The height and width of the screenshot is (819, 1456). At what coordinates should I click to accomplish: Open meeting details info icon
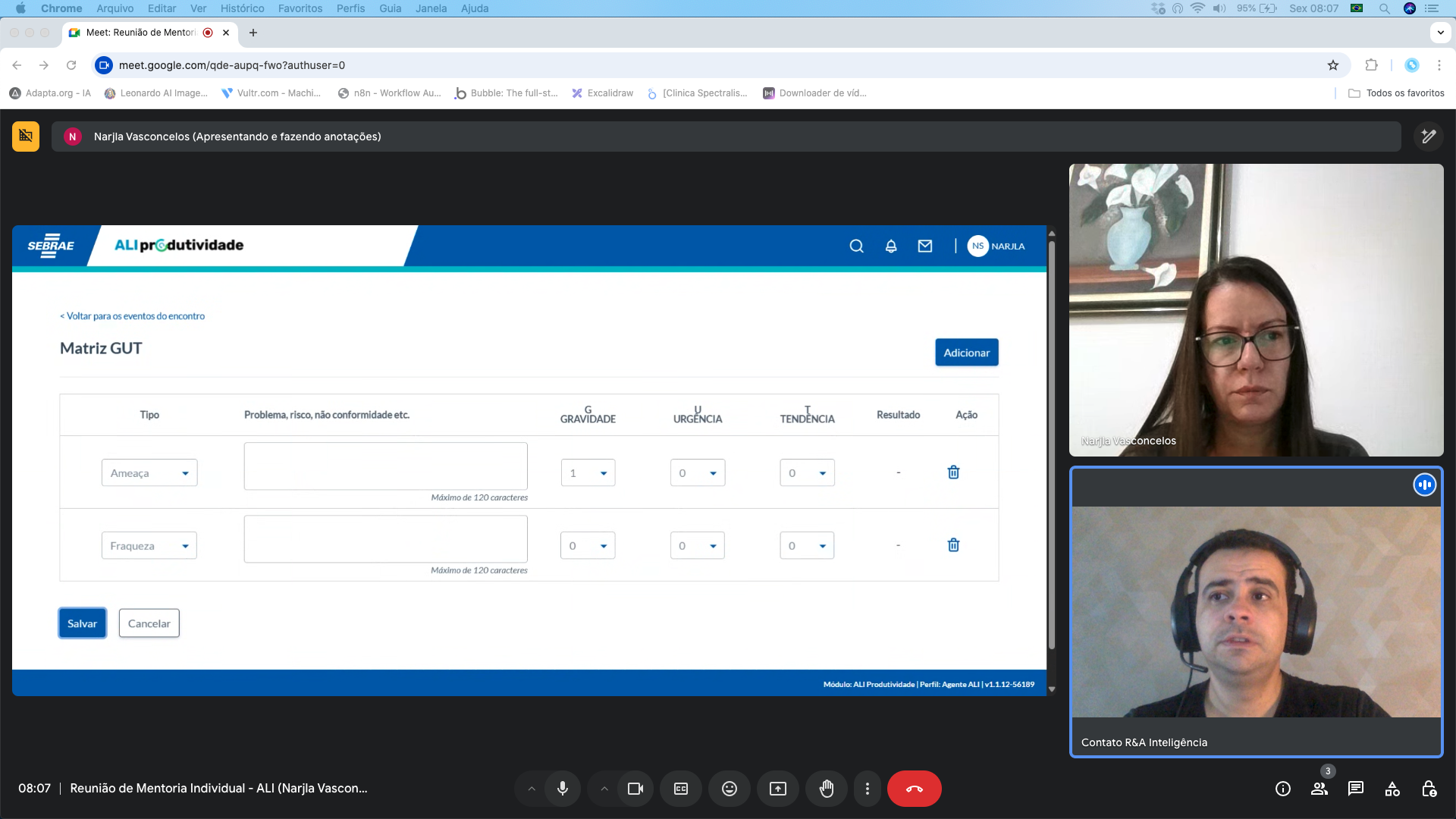point(1282,789)
